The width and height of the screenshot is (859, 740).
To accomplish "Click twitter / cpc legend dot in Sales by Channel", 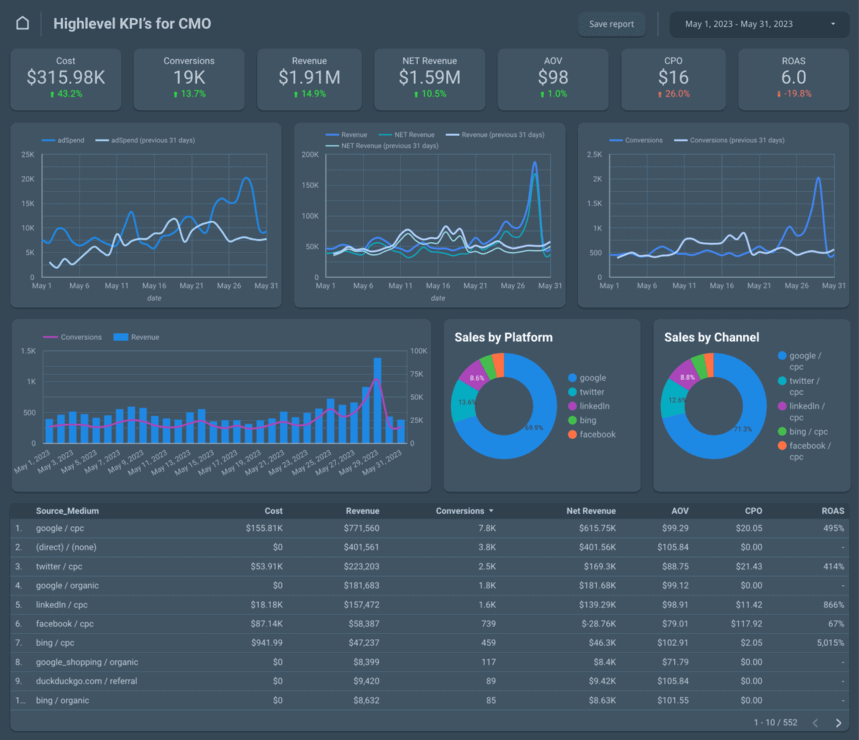I will [x=782, y=381].
